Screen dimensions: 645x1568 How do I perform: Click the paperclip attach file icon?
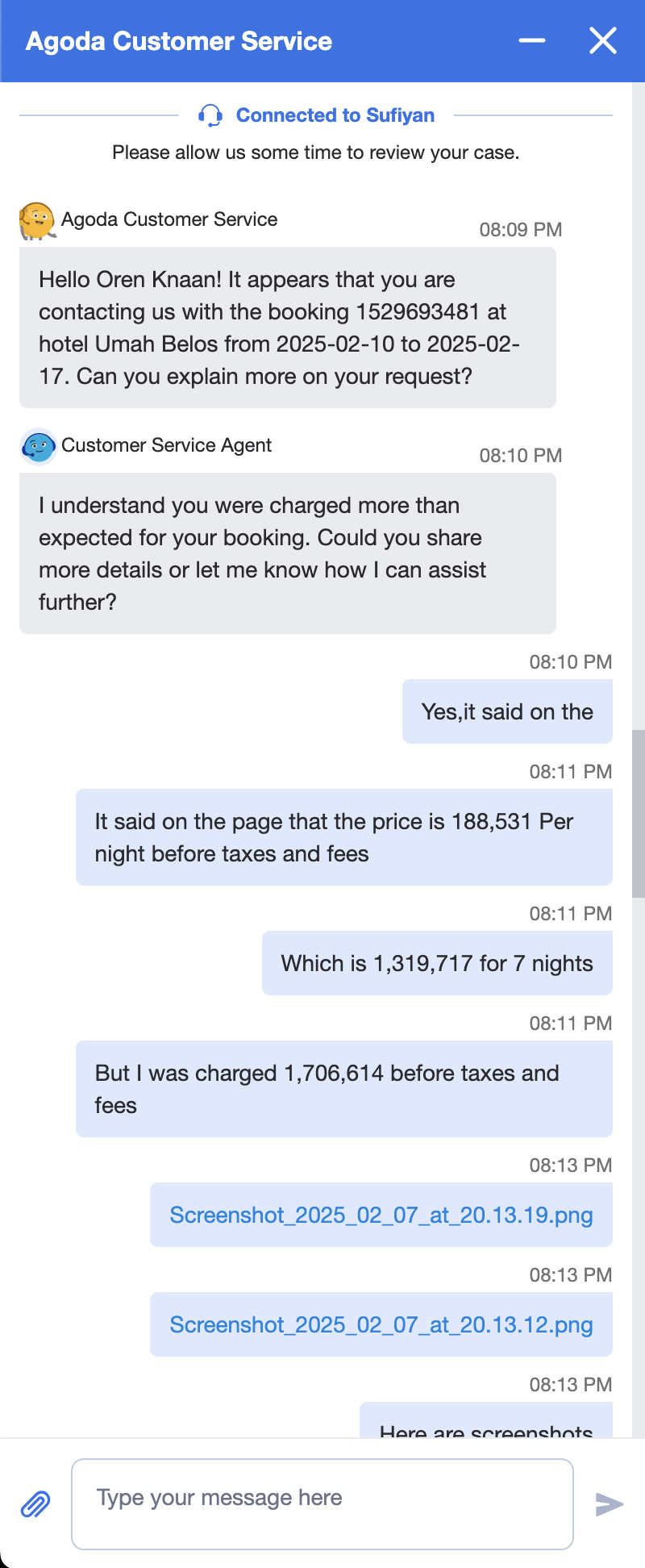tap(35, 1504)
